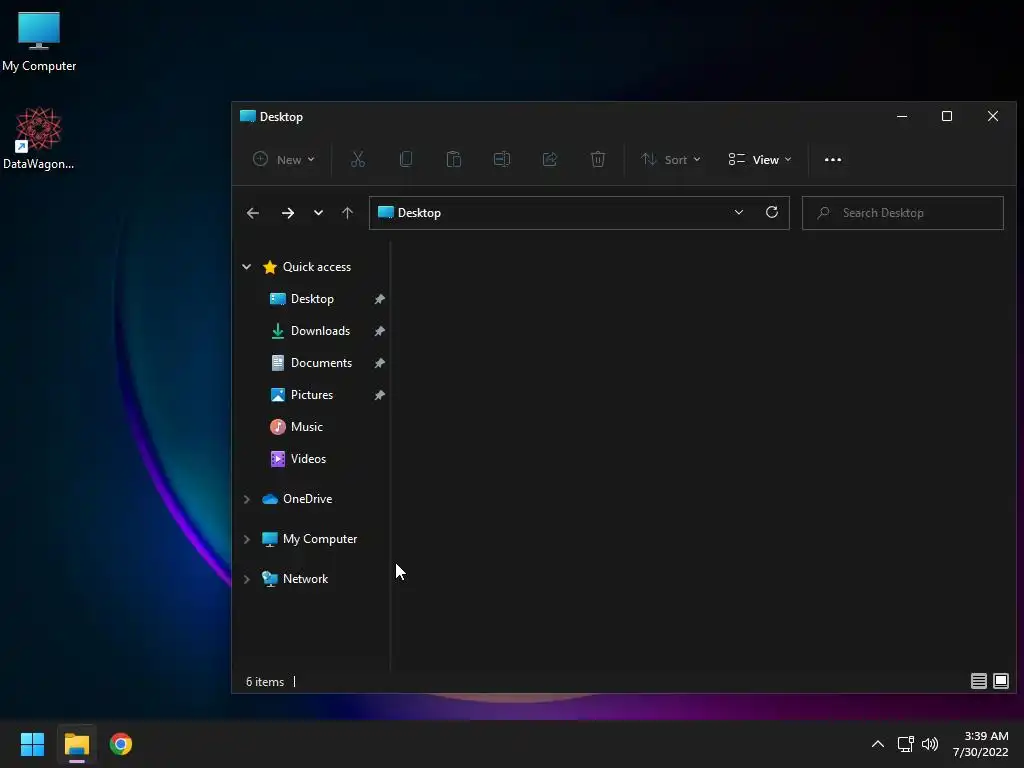Open My Computer desktop icon
Viewport: 1024px width, 768px height.
[x=39, y=41]
